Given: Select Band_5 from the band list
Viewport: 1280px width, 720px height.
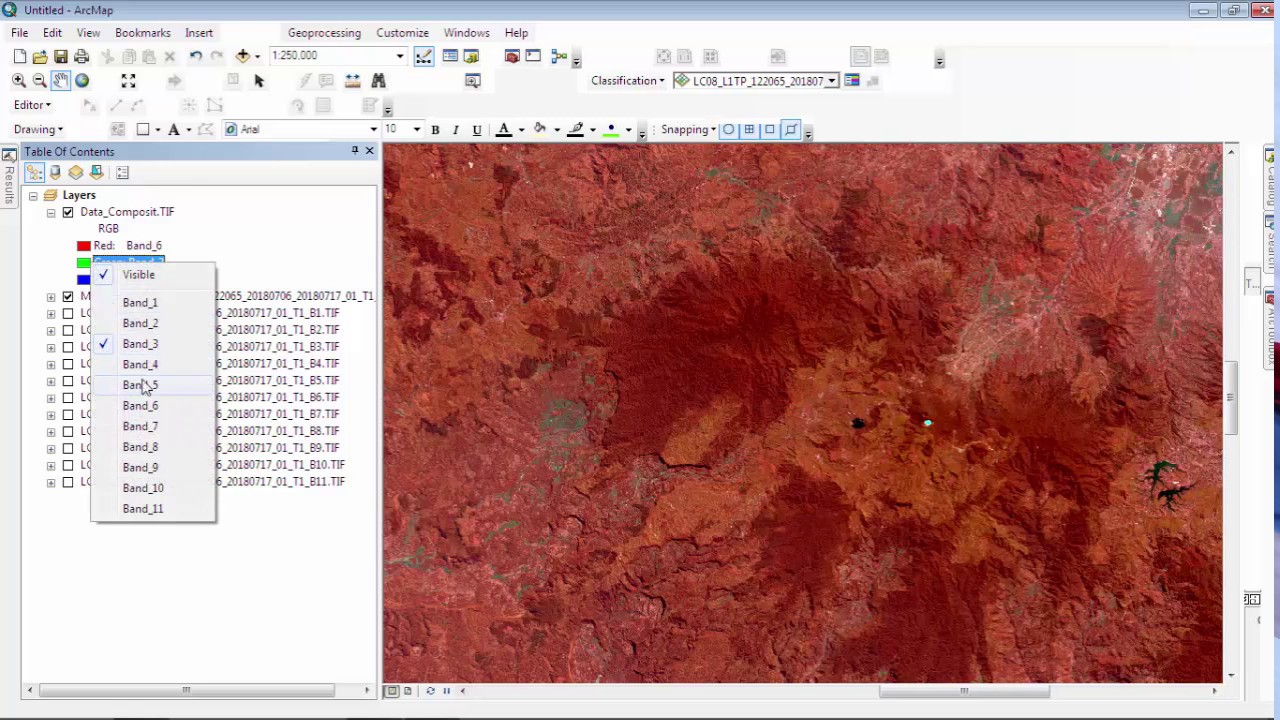Looking at the screenshot, I should (x=153, y=385).
